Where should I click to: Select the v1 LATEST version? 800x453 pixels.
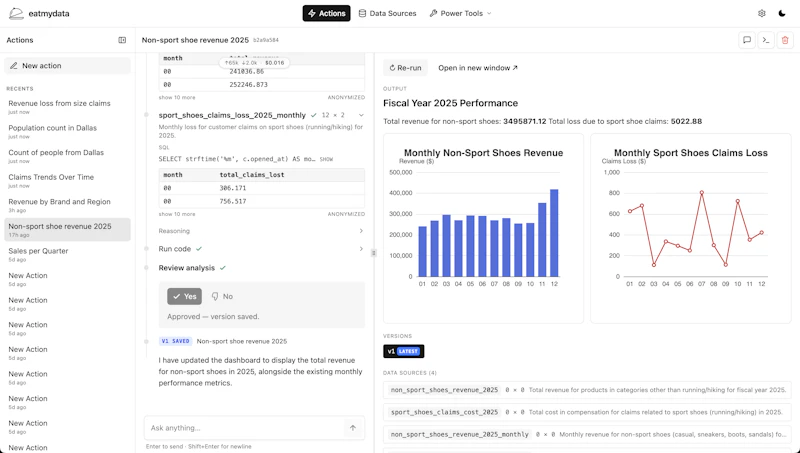(404, 351)
